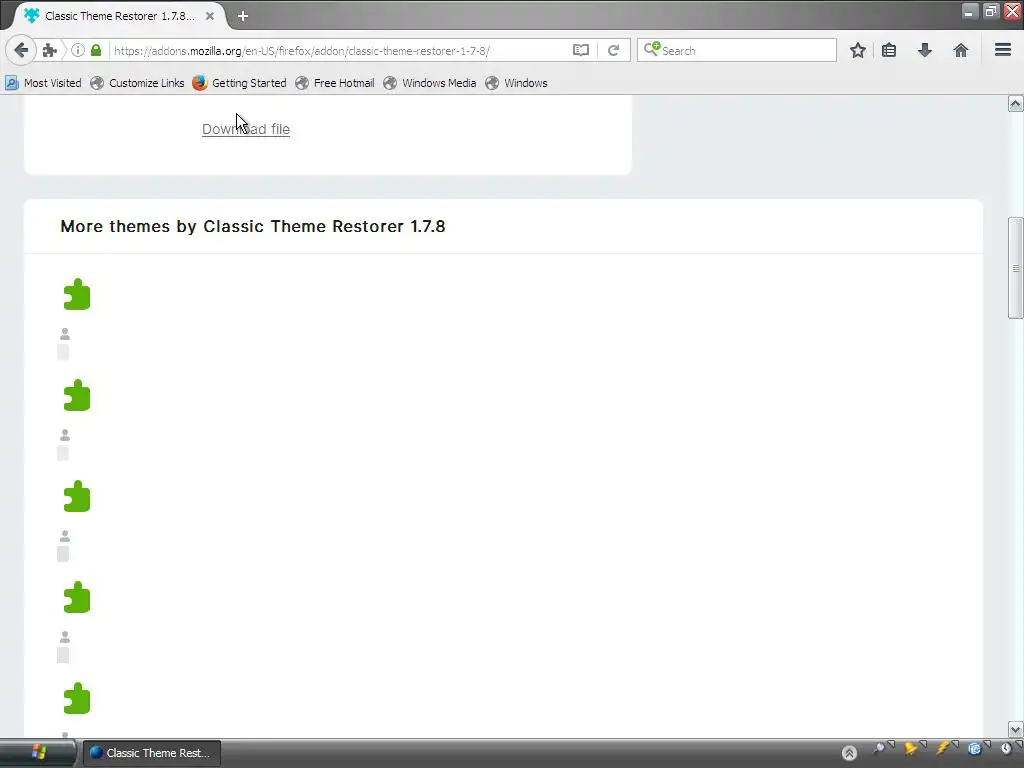The image size is (1024, 768).
Task: Show site information via the info icon
Action: [x=78, y=50]
